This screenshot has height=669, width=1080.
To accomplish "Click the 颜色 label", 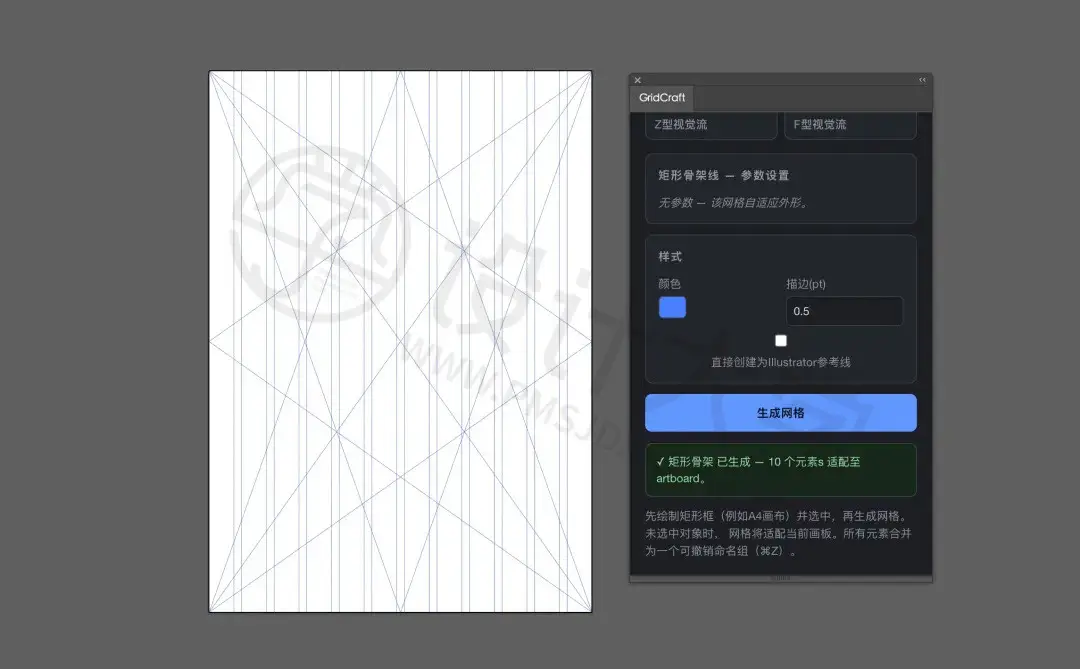I will click(x=669, y=284).
